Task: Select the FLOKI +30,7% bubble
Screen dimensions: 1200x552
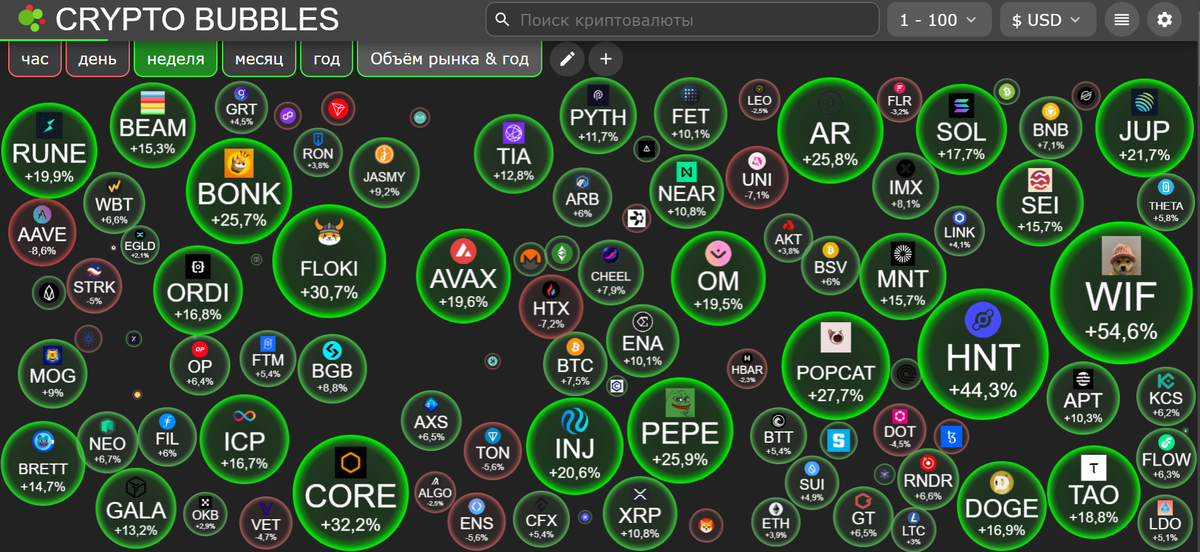Action: [x=329, y=262]
